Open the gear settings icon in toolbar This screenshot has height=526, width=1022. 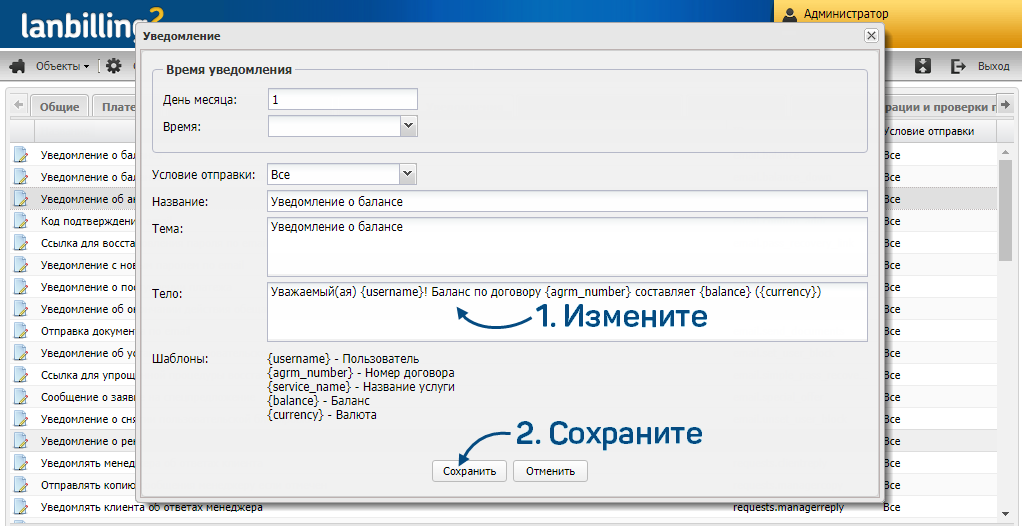click(x=114, y=66)
